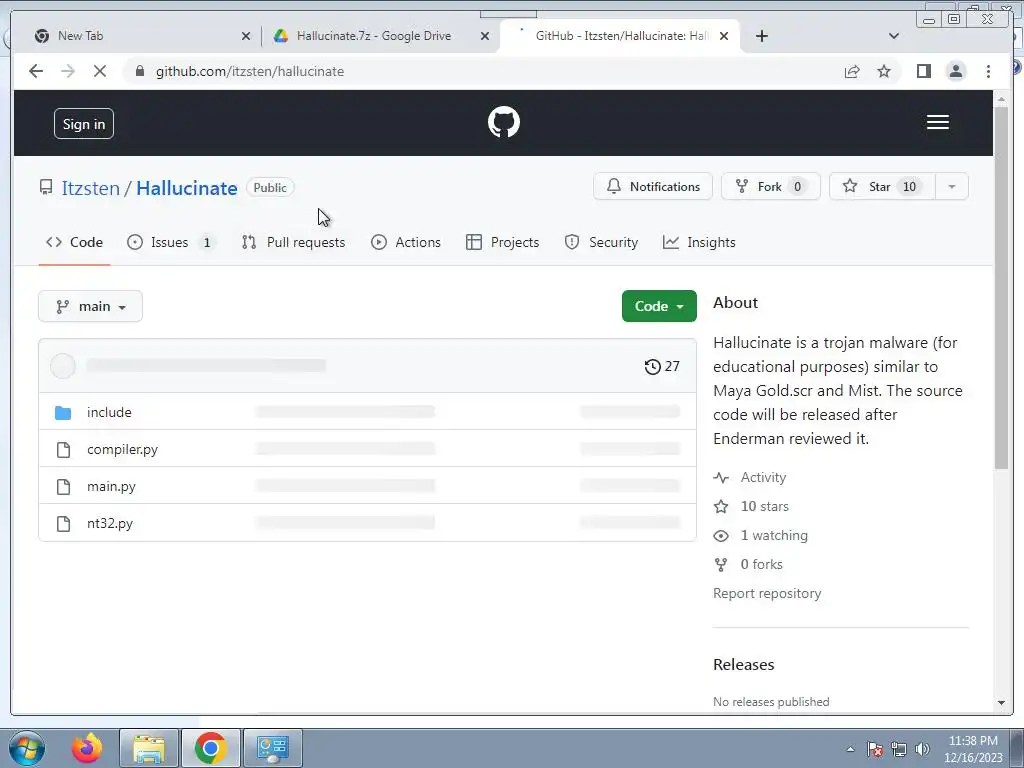The image size is (1024, 768).
Task: Bookmark this page with the star icon
Action: point(884,71)
